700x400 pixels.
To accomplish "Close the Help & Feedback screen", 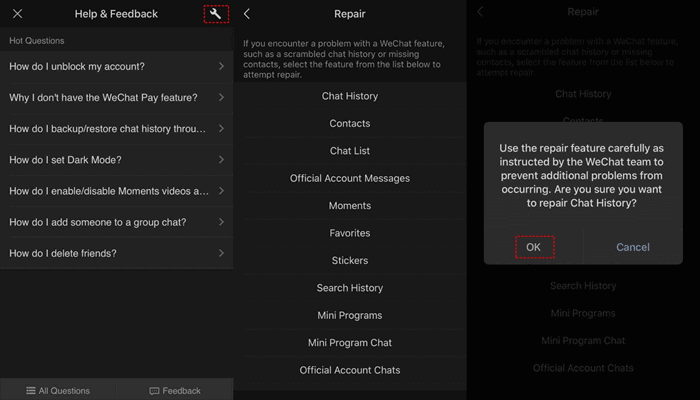I will pyautogui.click(x=17, y=14).
